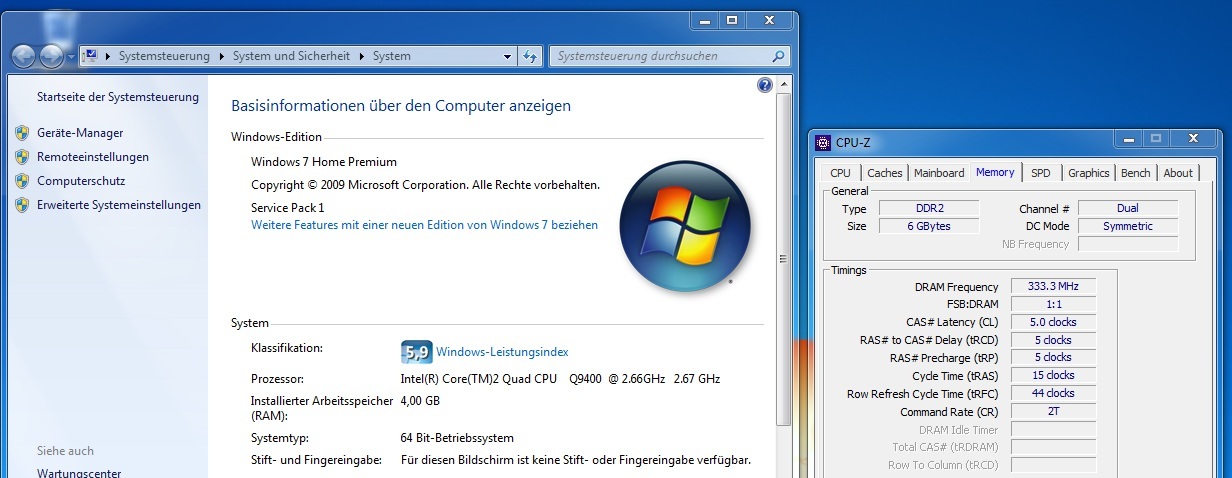1232x478 pixels.
Task: Click the Forward arrow in Systemsteuerung window
Action: pyautogui.click(x=51, y=56)
